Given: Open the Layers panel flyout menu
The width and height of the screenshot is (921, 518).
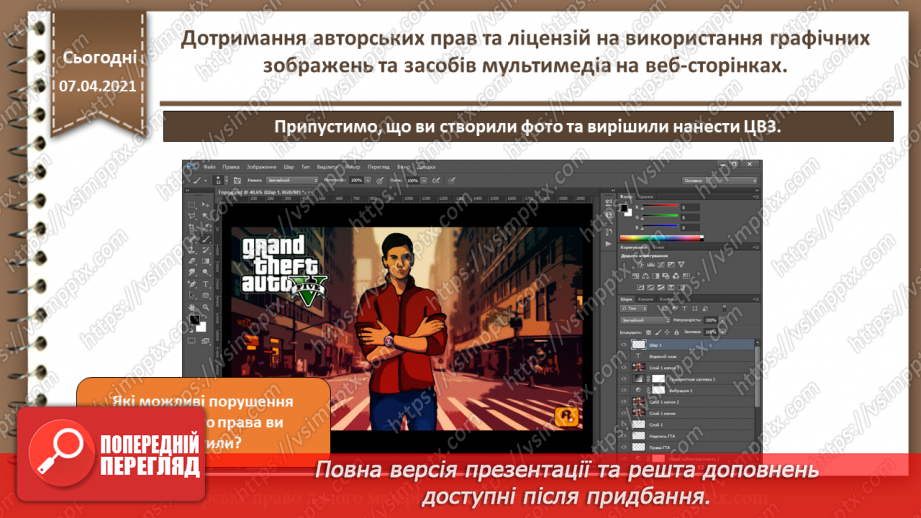Looking at the screenshot, I should pos(755,300).
